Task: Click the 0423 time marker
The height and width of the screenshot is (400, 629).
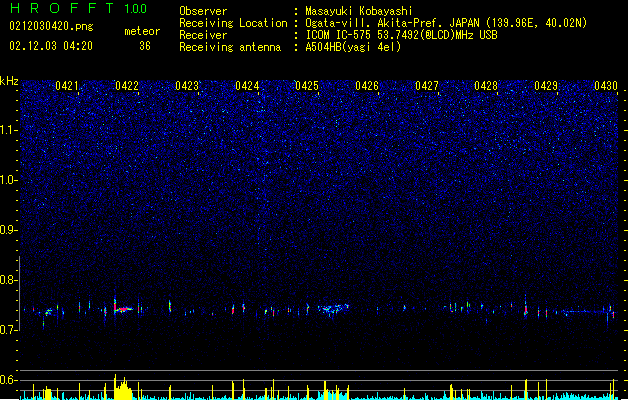Action: click(187, 86)
